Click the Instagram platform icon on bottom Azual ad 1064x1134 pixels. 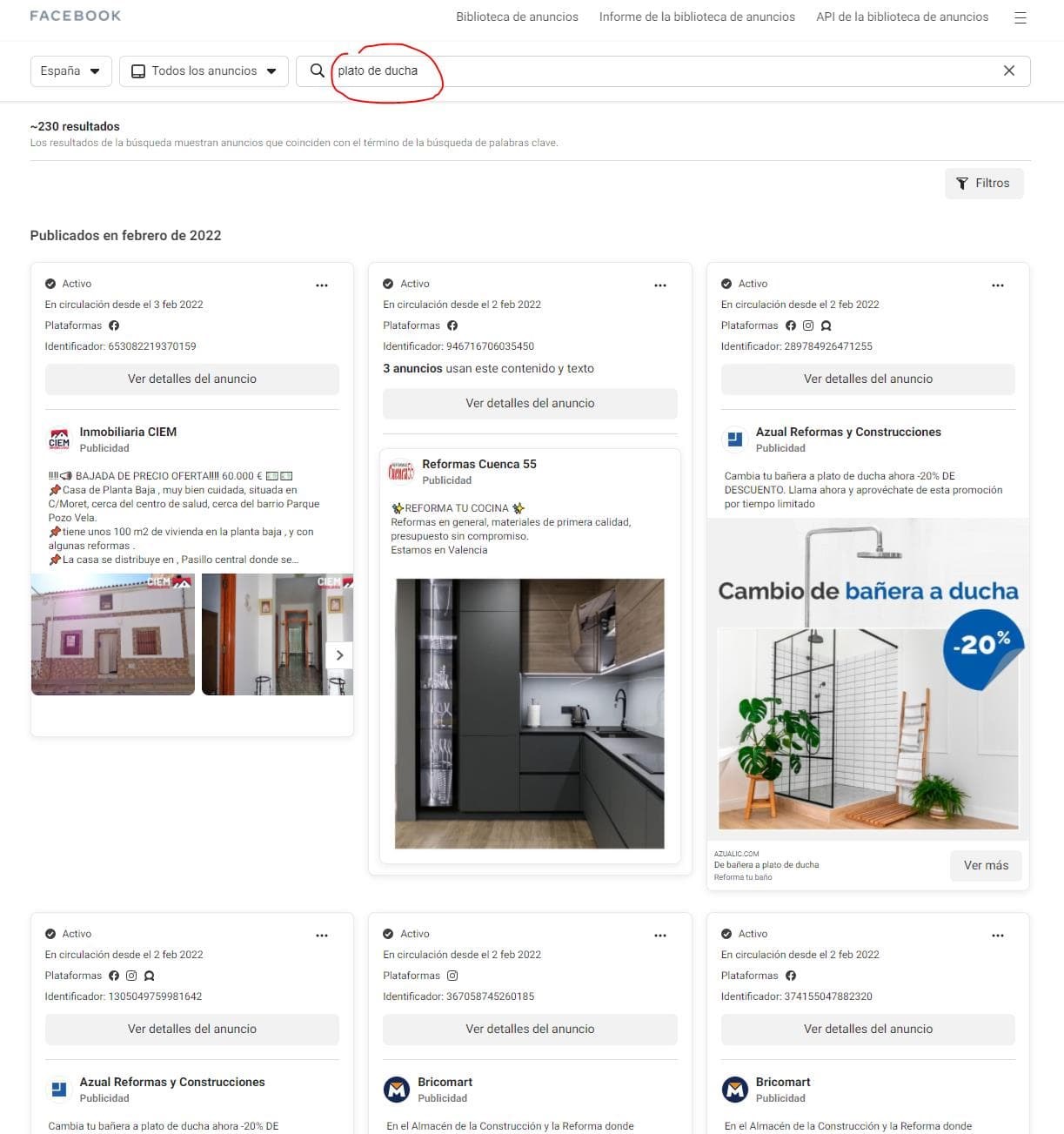click(131, 976)
